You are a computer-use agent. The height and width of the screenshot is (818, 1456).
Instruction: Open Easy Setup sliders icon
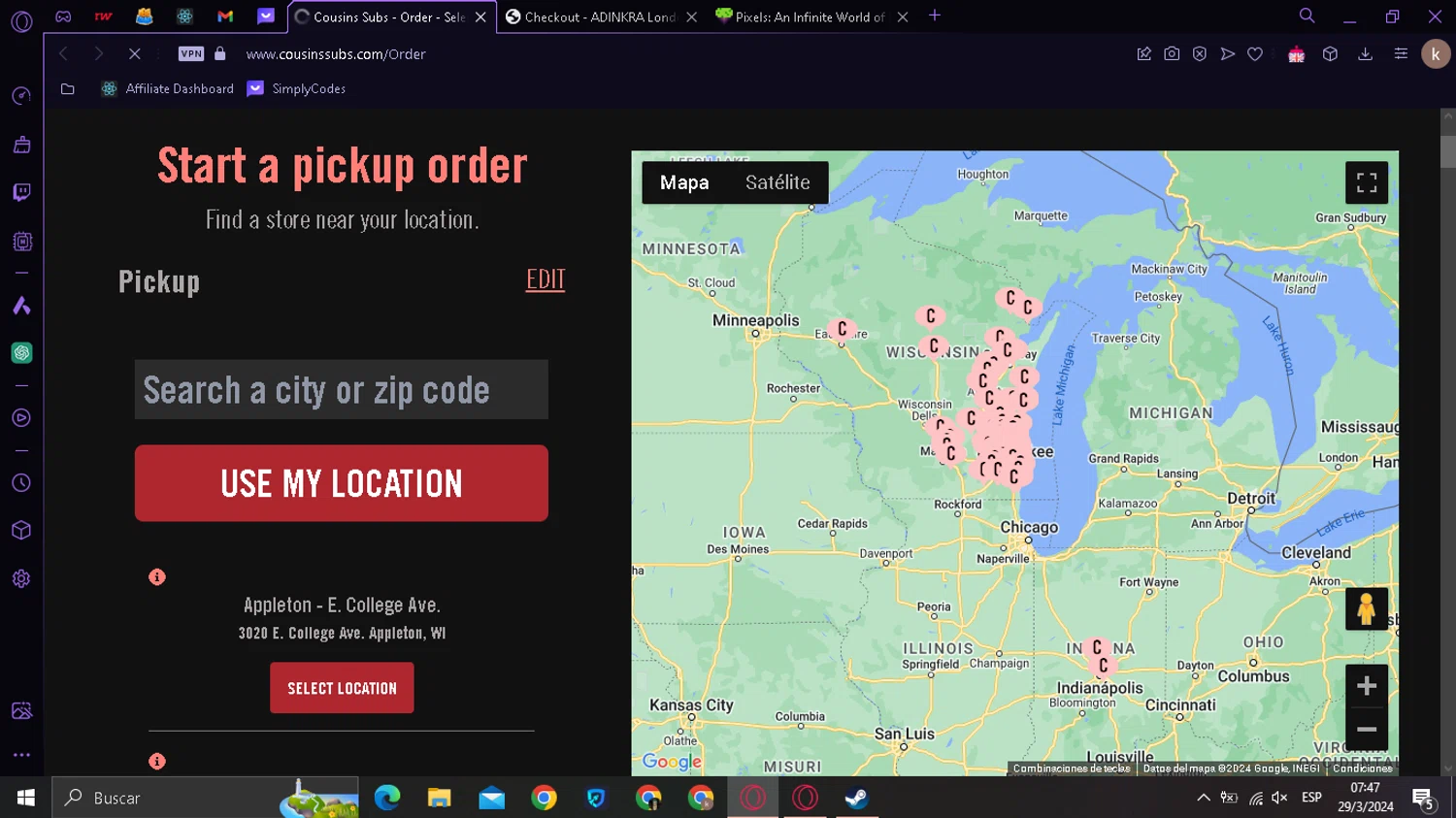point(1401,54)
